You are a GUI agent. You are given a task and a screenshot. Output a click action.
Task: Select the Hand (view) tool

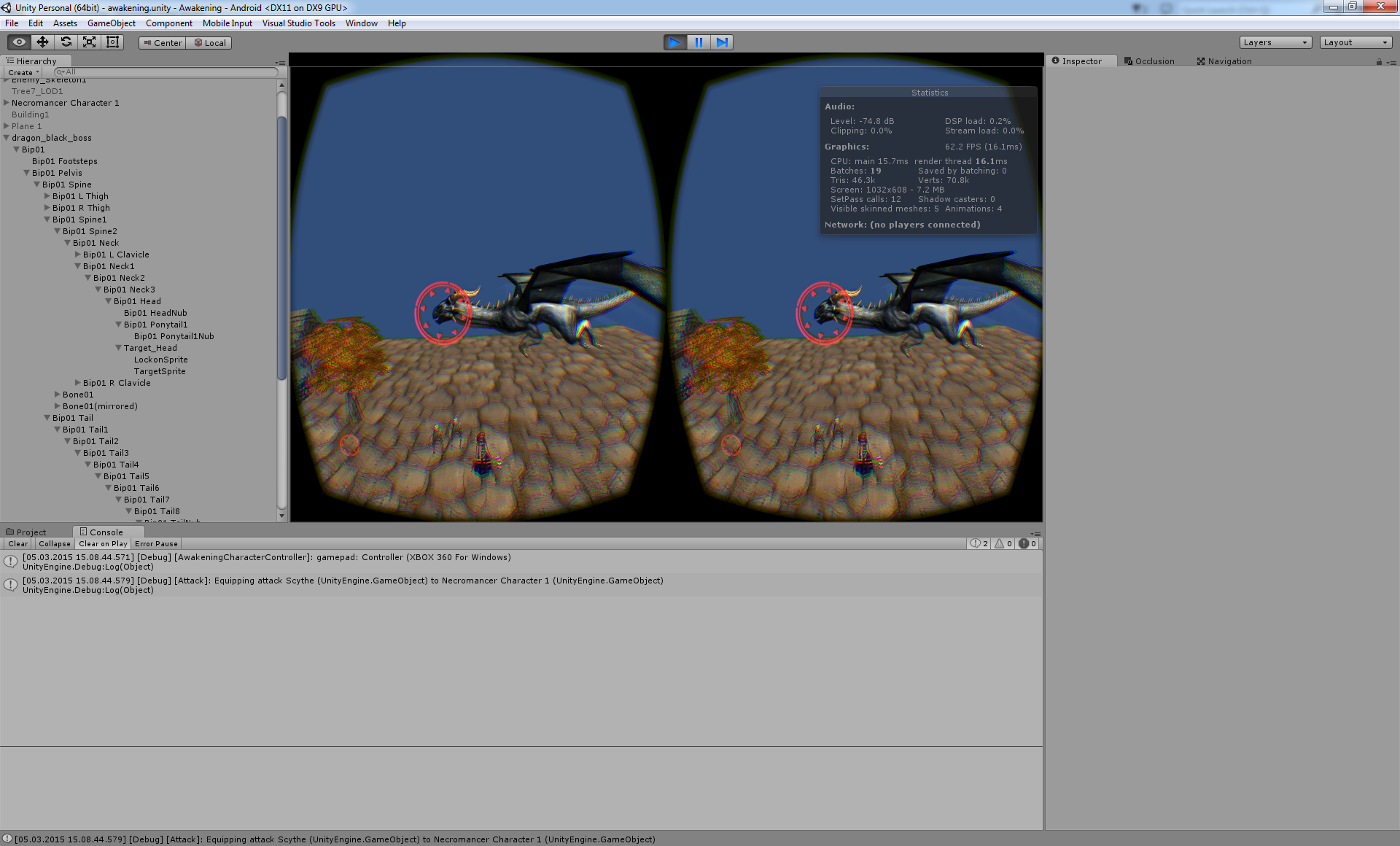click(x=20, y=42)
